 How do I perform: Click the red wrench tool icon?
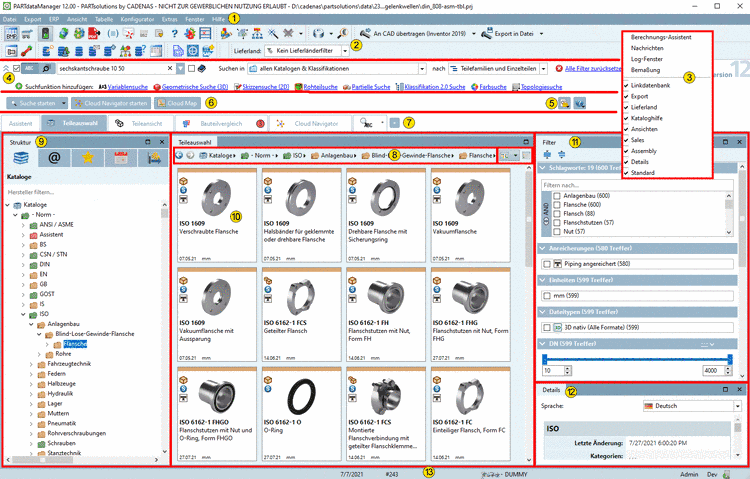(x=27, y=50)
